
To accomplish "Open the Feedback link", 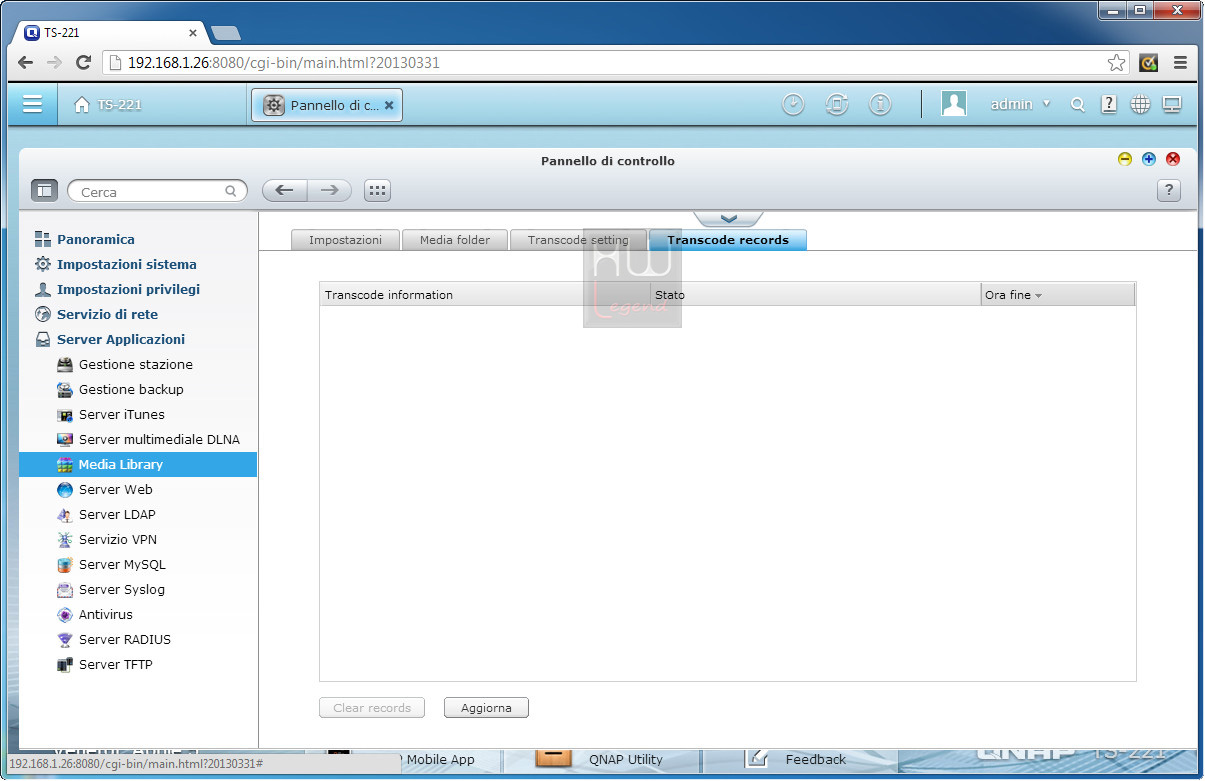I will pos(816,759).
